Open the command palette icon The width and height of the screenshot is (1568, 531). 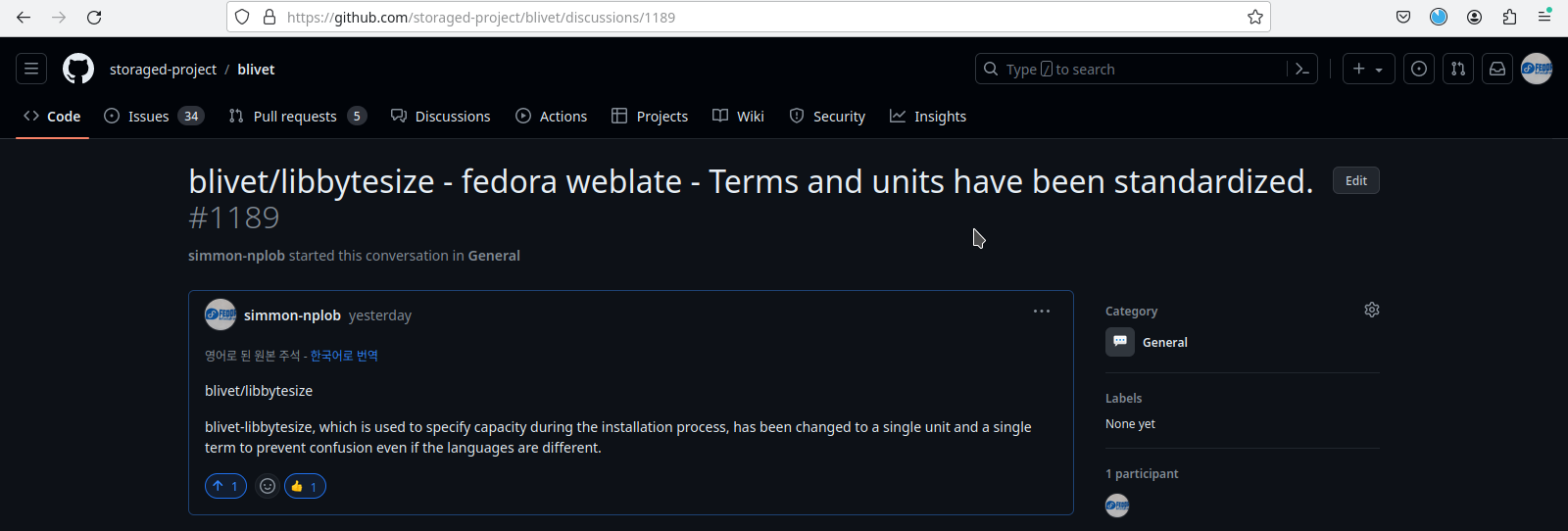[1302, 69]
